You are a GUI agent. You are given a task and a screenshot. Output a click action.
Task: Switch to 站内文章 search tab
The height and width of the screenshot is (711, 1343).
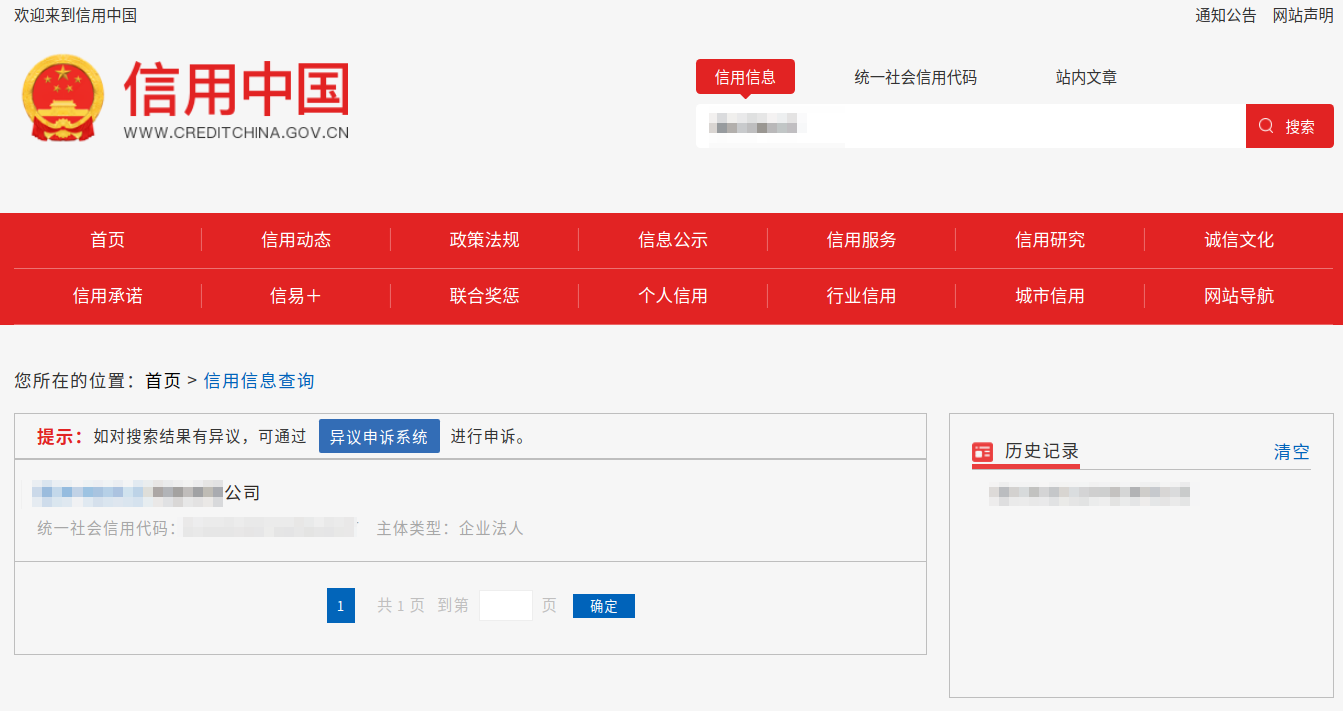[x=1086, y=77]
